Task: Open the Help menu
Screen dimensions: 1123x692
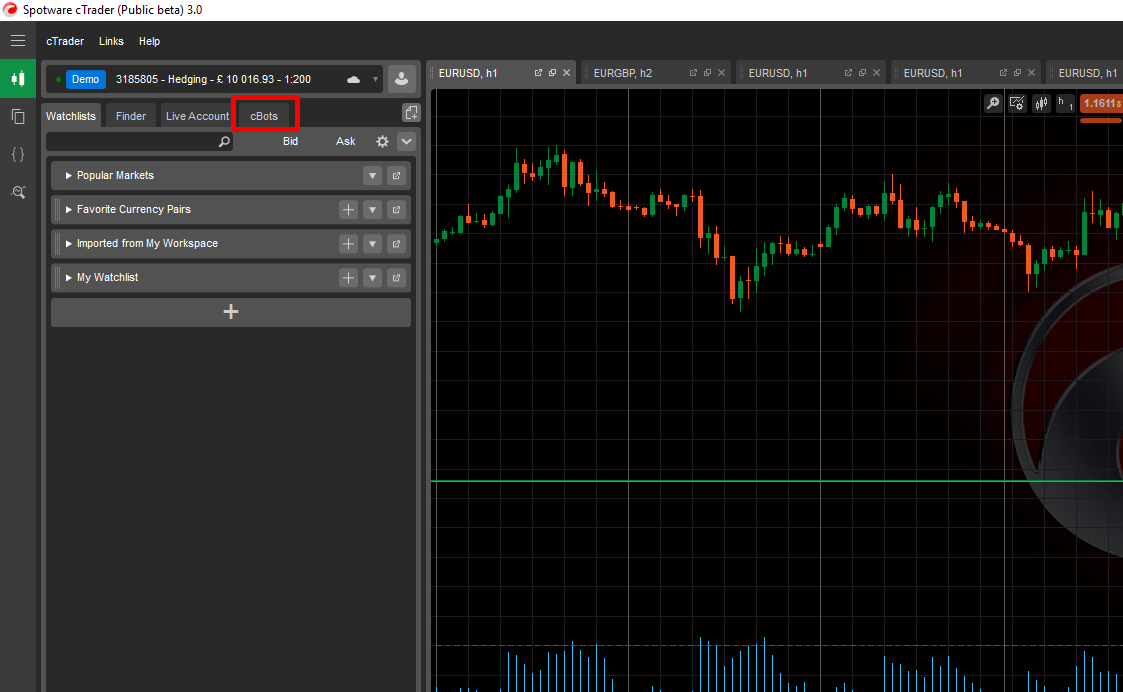Action: [x=149, y=42]
